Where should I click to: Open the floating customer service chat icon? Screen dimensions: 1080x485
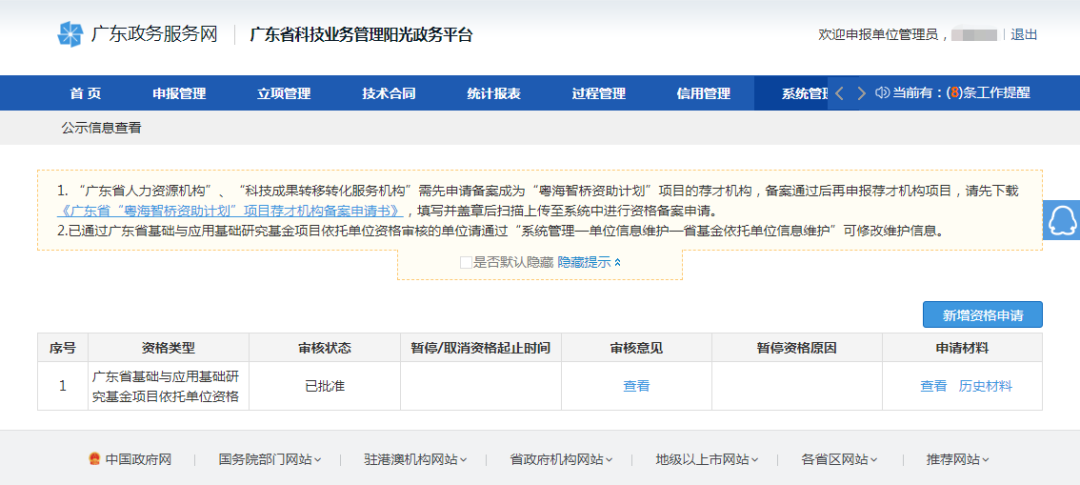(1062, 220)
